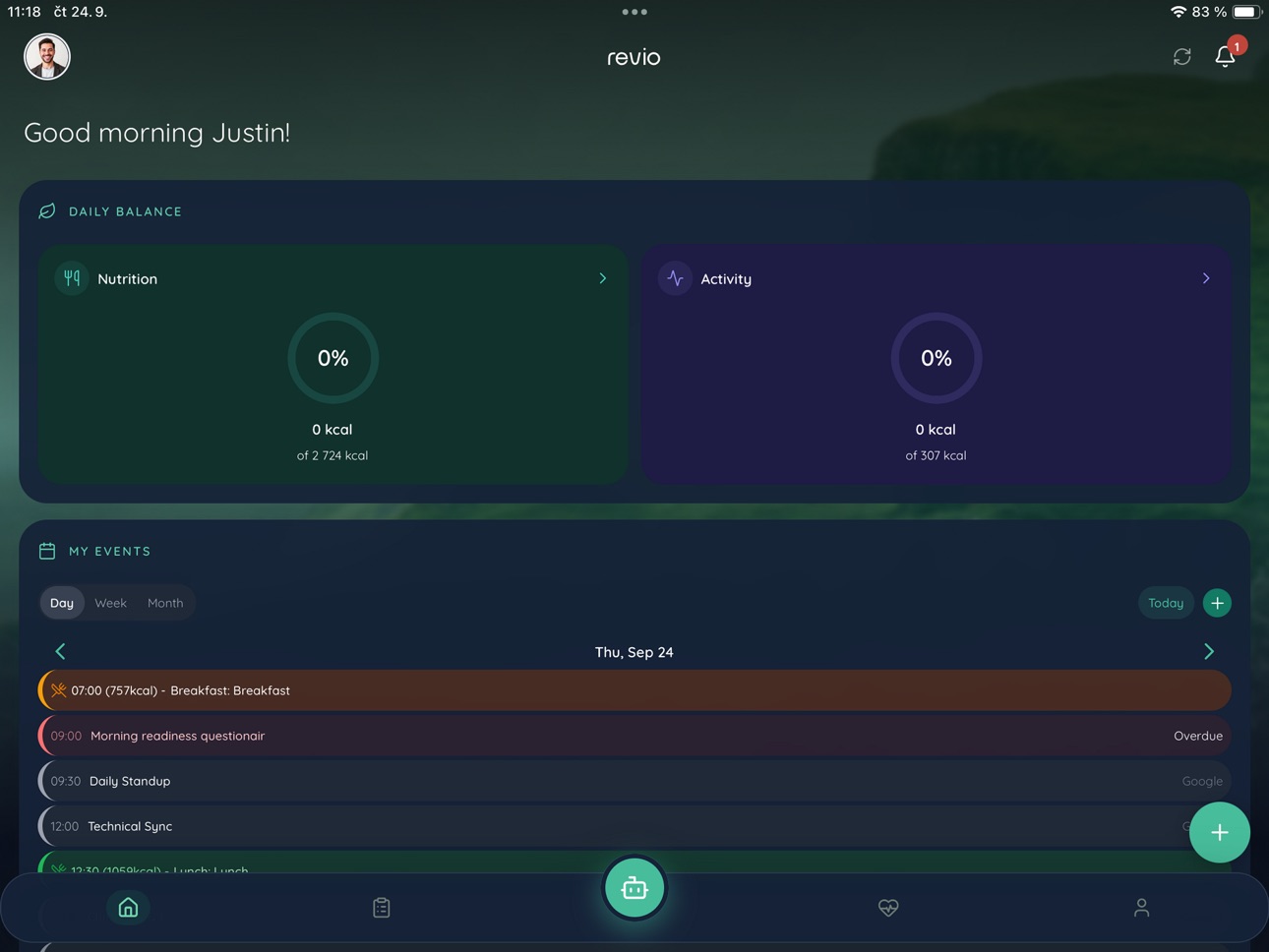Tap the three-dot multitasking control
This screenshot has width=1269, height=952.
[634, 12]
